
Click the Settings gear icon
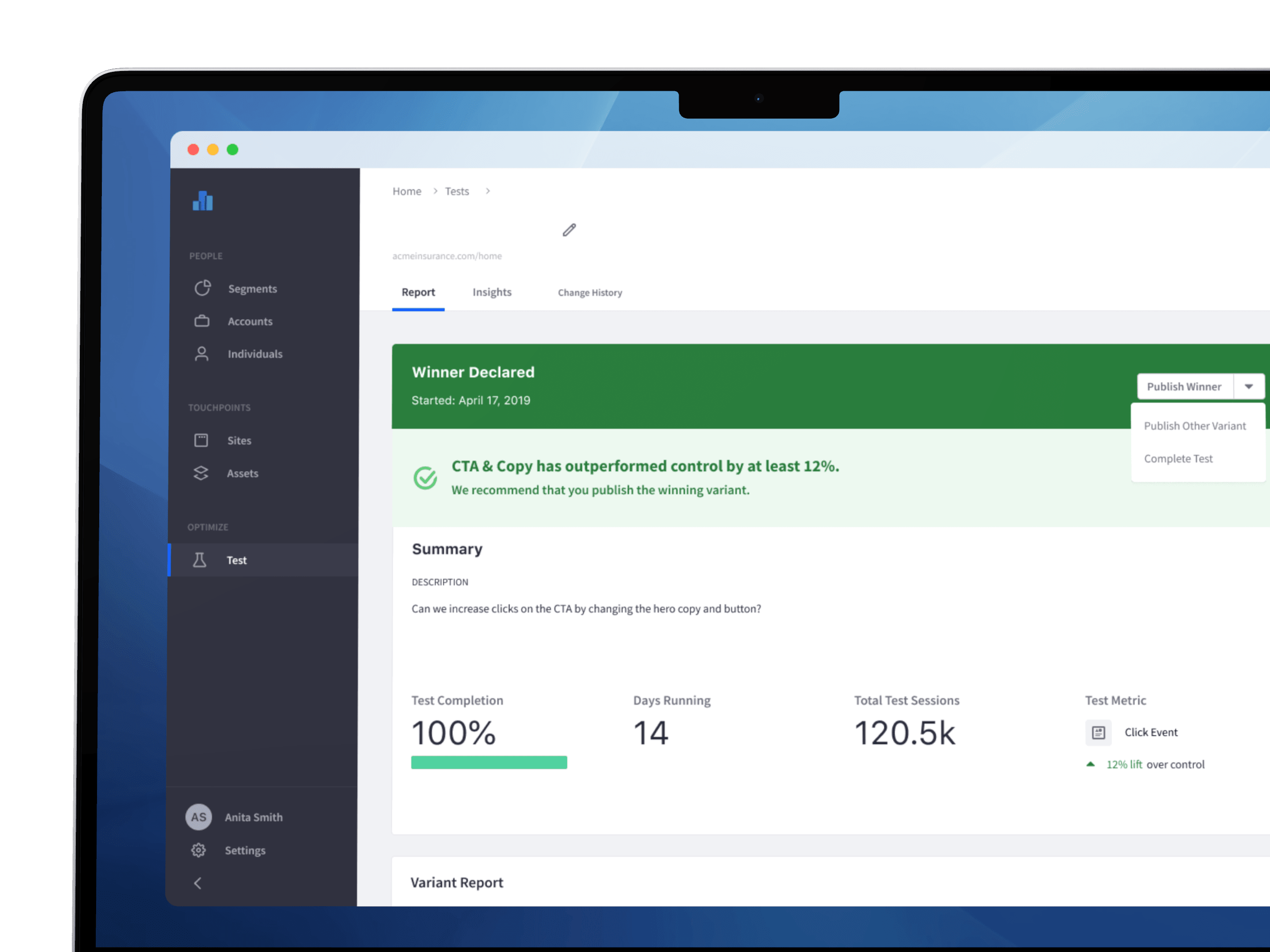point(198,850)
